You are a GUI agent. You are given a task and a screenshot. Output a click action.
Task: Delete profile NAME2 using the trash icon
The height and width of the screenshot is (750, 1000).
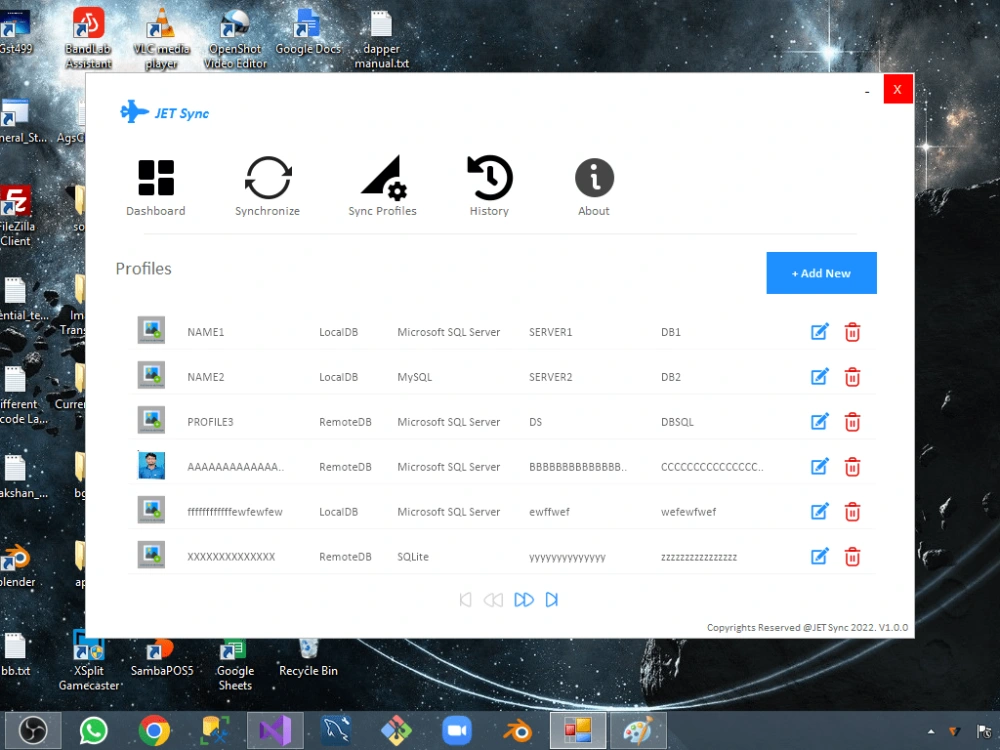(851, 376)
